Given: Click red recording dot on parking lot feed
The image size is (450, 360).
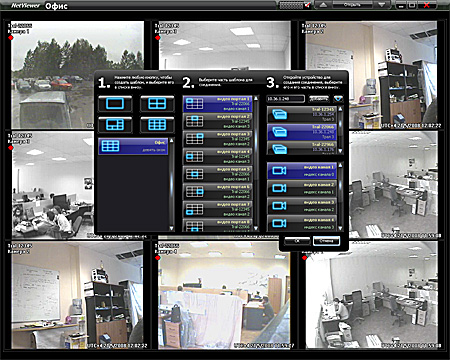Looking at the screenshot, I should 11,38.
